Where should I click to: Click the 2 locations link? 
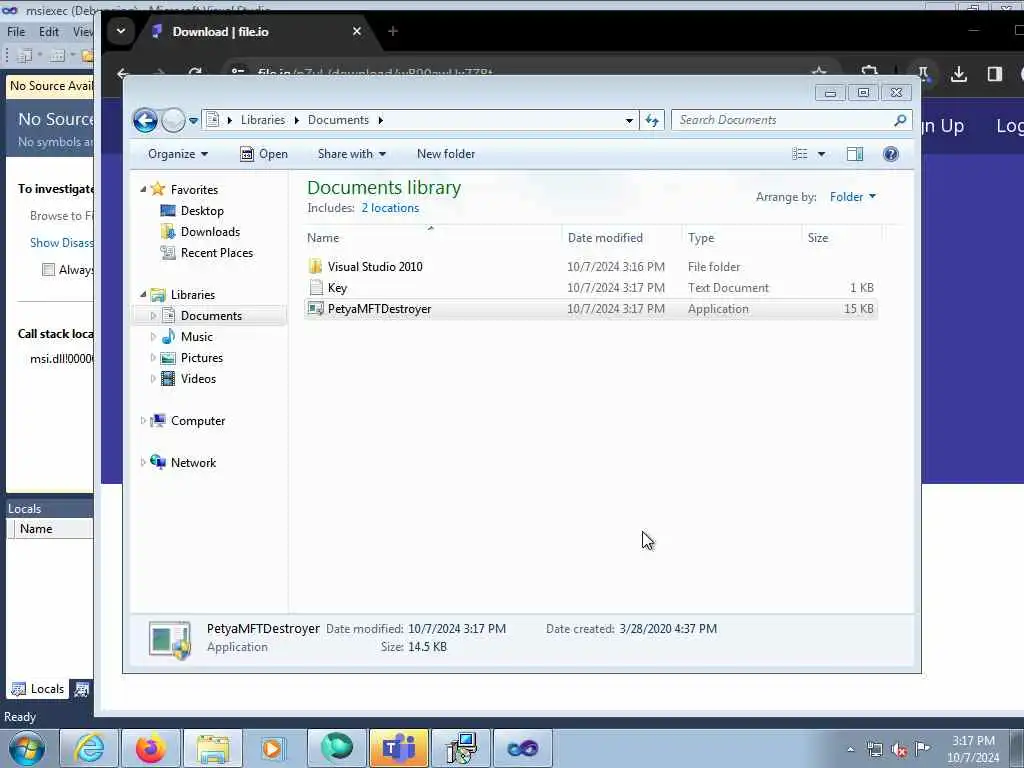tap(391, 208)
